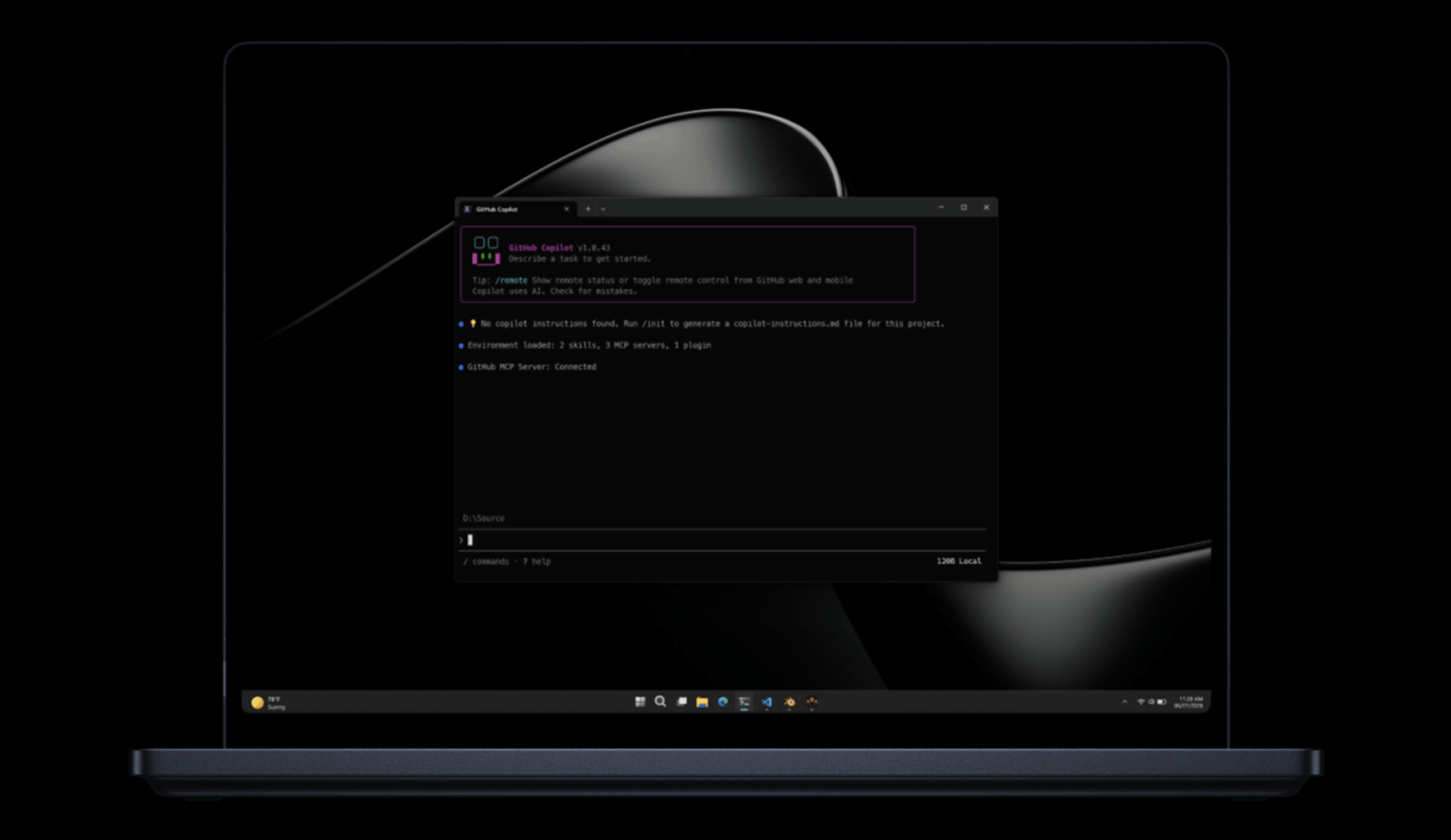Image resolution: width=1451 pixels, height=840 pixels.
Task: Click the terminal icon in the tab
Action: 468,209
